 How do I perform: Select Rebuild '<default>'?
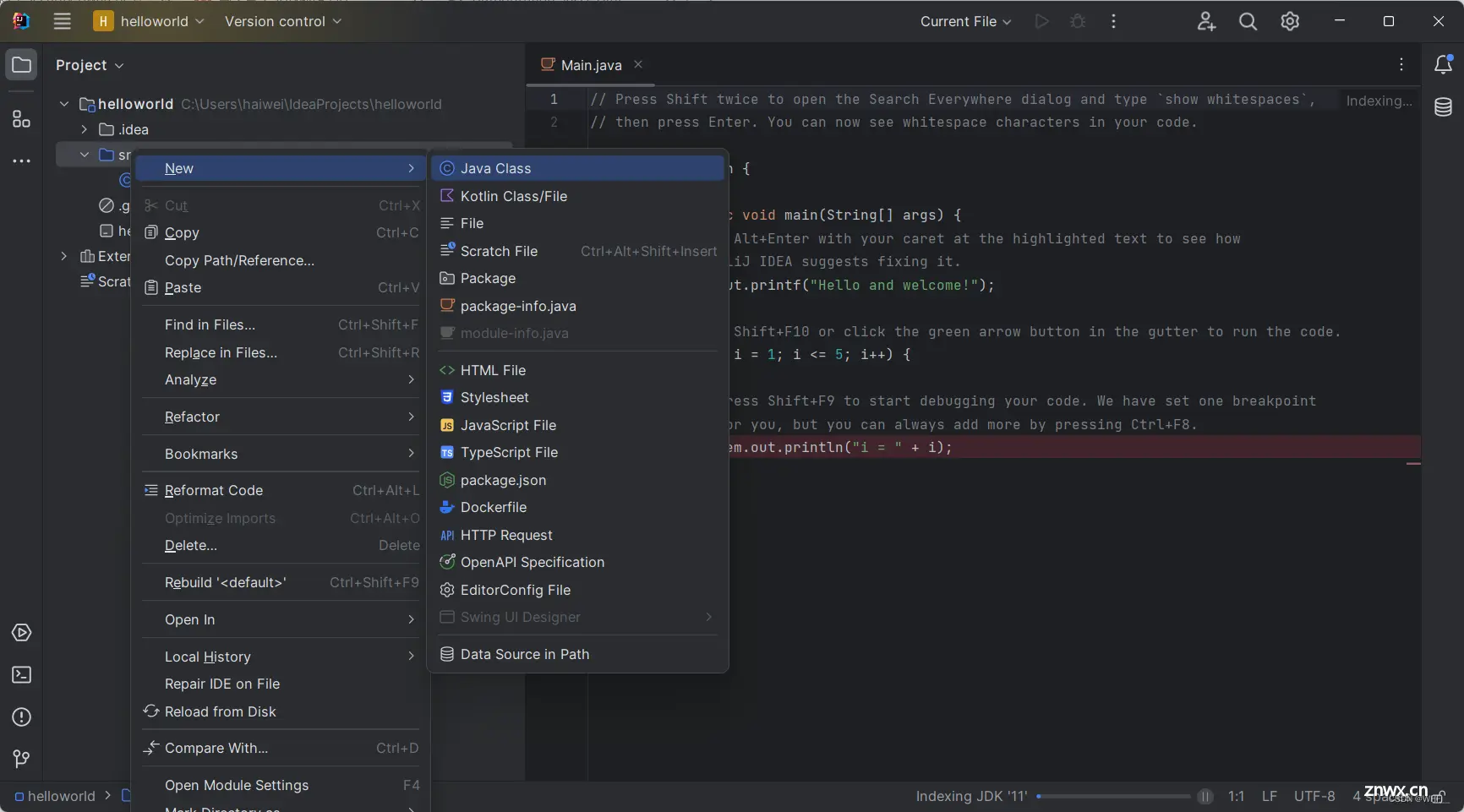[x=281, y=582]
